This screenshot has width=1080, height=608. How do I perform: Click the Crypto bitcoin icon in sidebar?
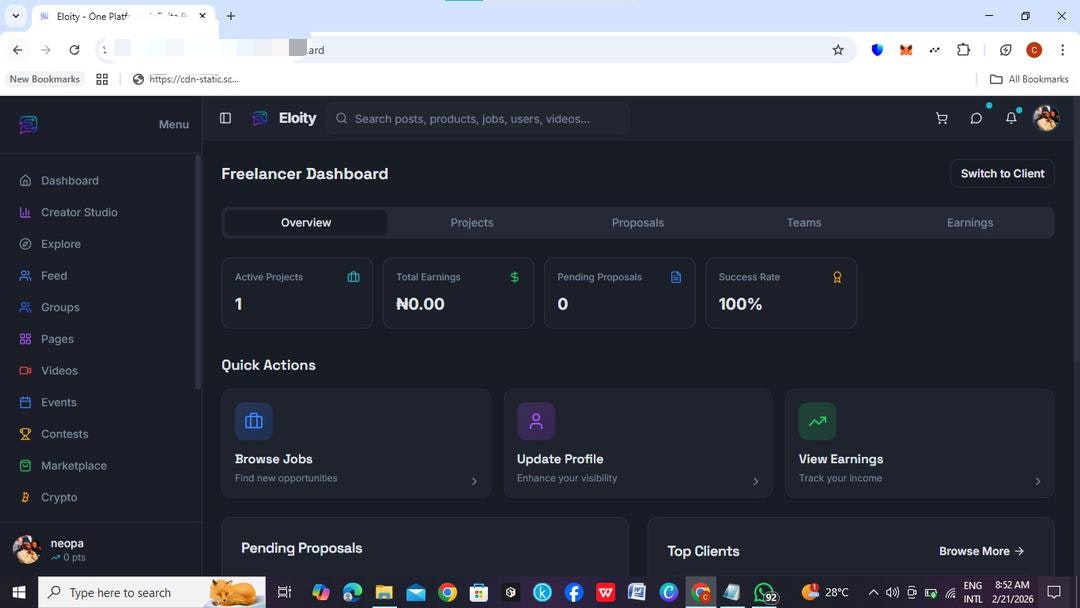pyautogui.click(x=25, y=497)
